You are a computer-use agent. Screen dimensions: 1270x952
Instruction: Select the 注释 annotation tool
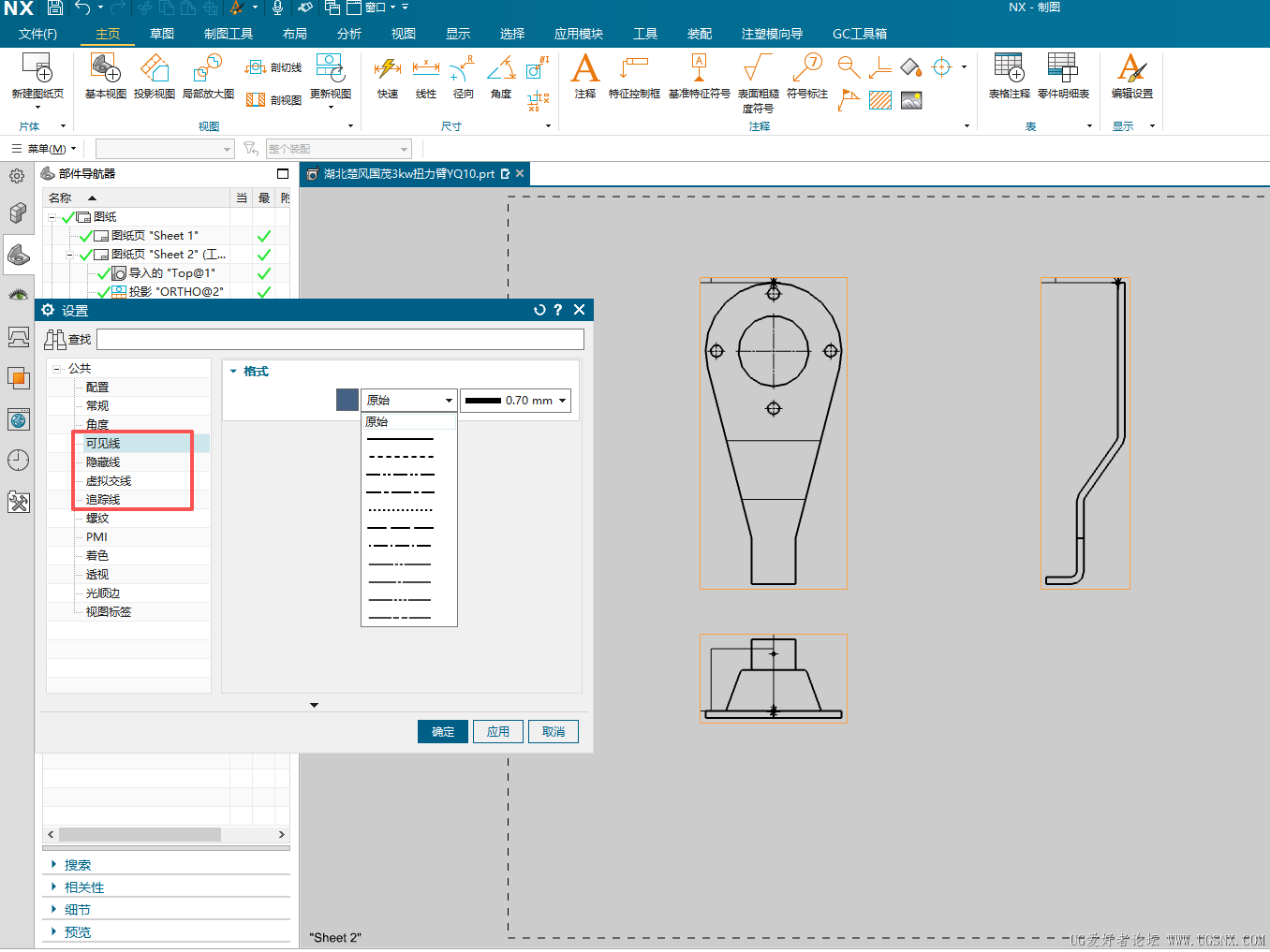point(585,70)
